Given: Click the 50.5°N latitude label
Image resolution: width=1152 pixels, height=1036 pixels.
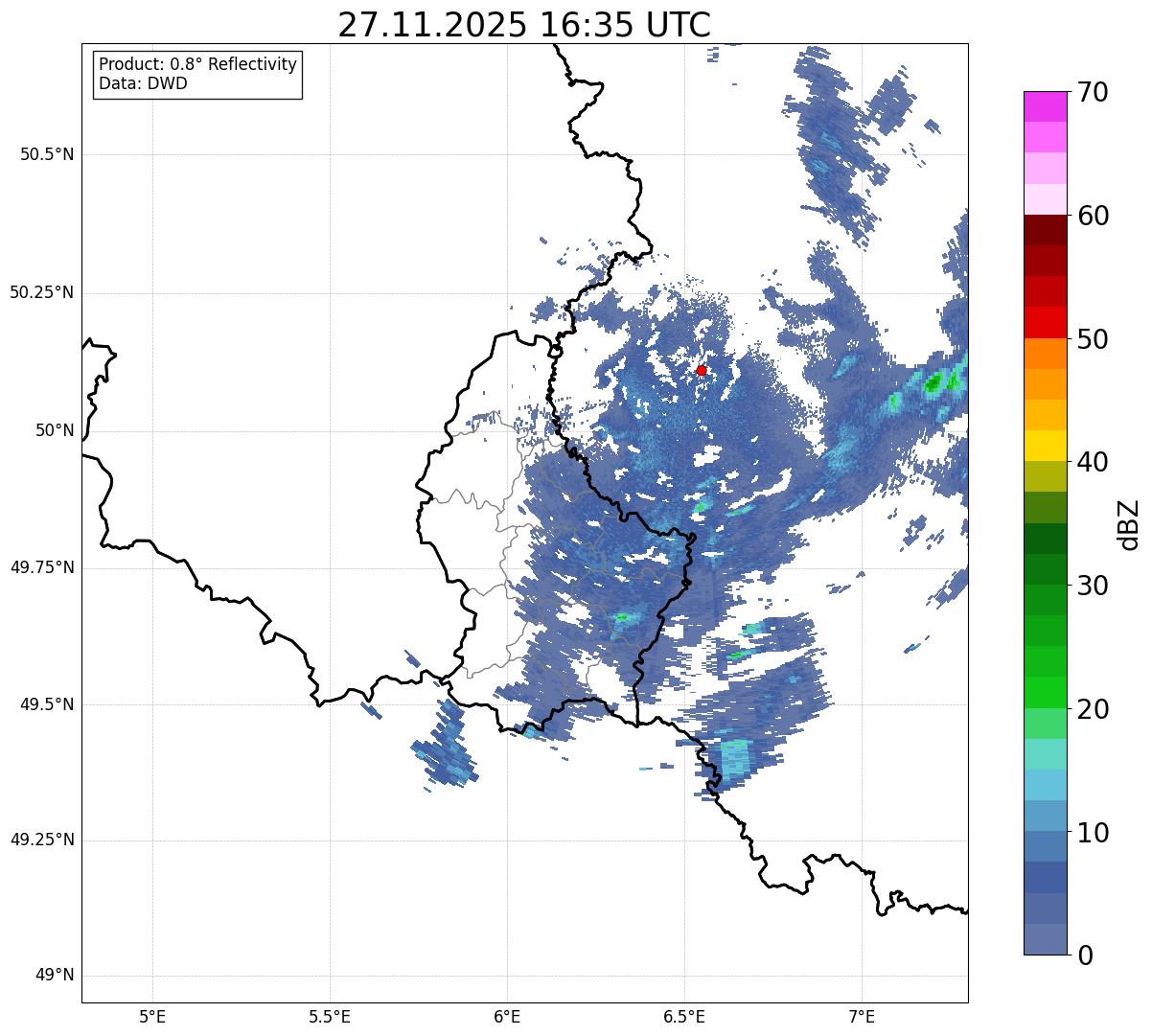Looking at the screenshot, I should pos(47,154).
